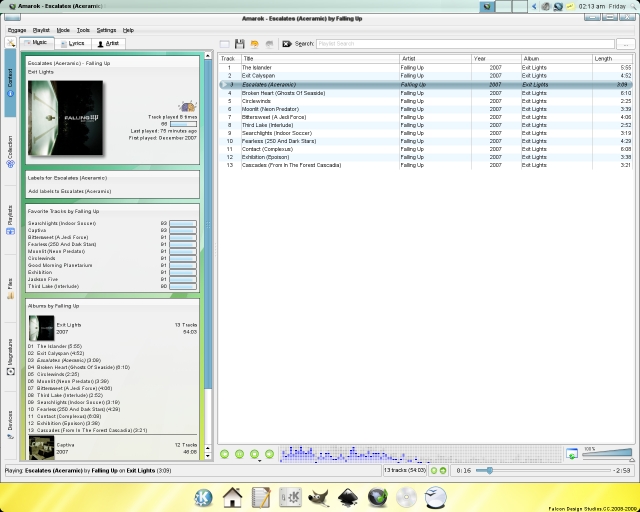The width and height of the screenshot is (640, 512).
Task: Click the orange Undo toolbar icon
Action: coord(254,44)
